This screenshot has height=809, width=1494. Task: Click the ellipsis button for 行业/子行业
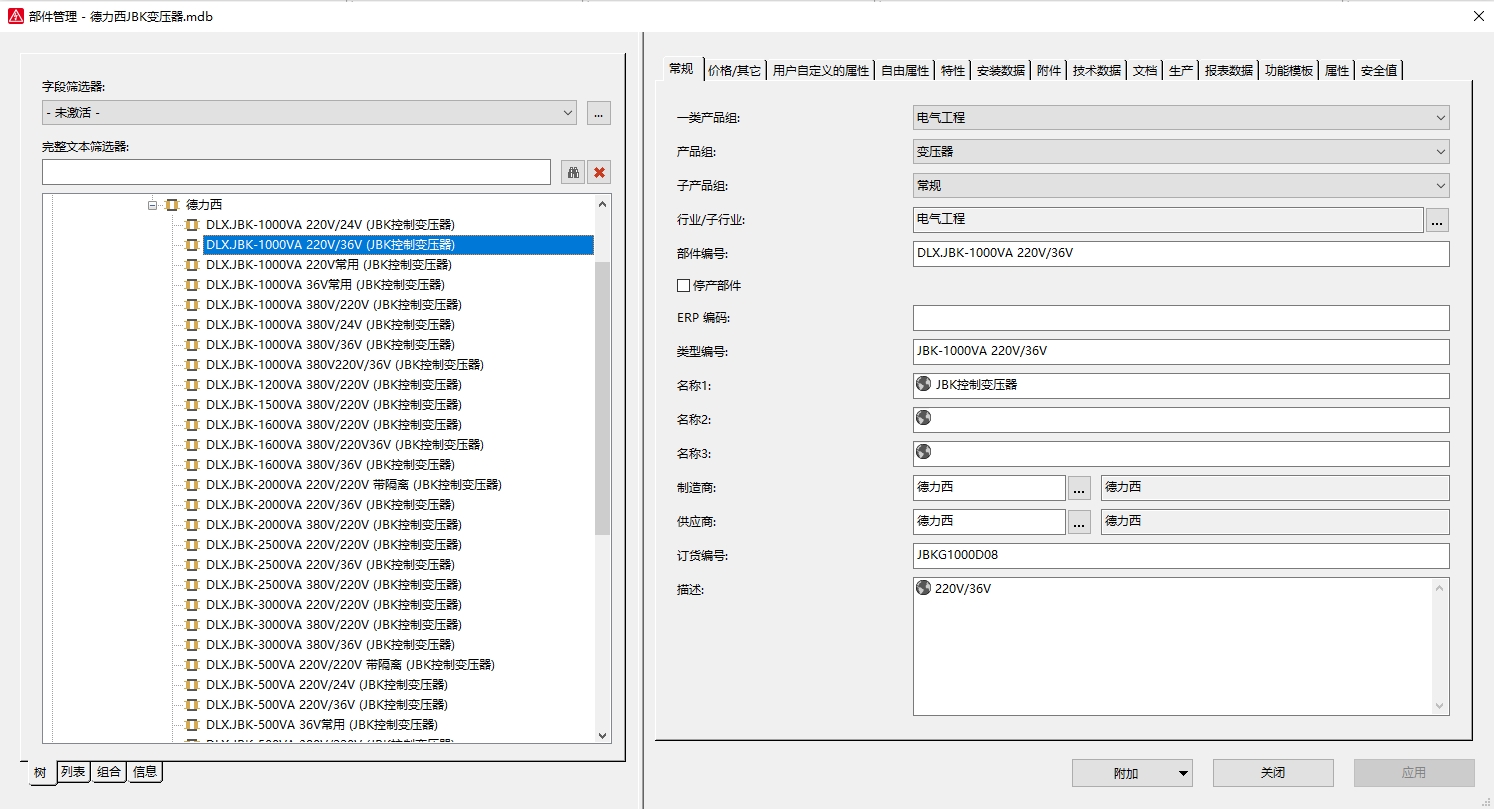[x=1437, y=220]
